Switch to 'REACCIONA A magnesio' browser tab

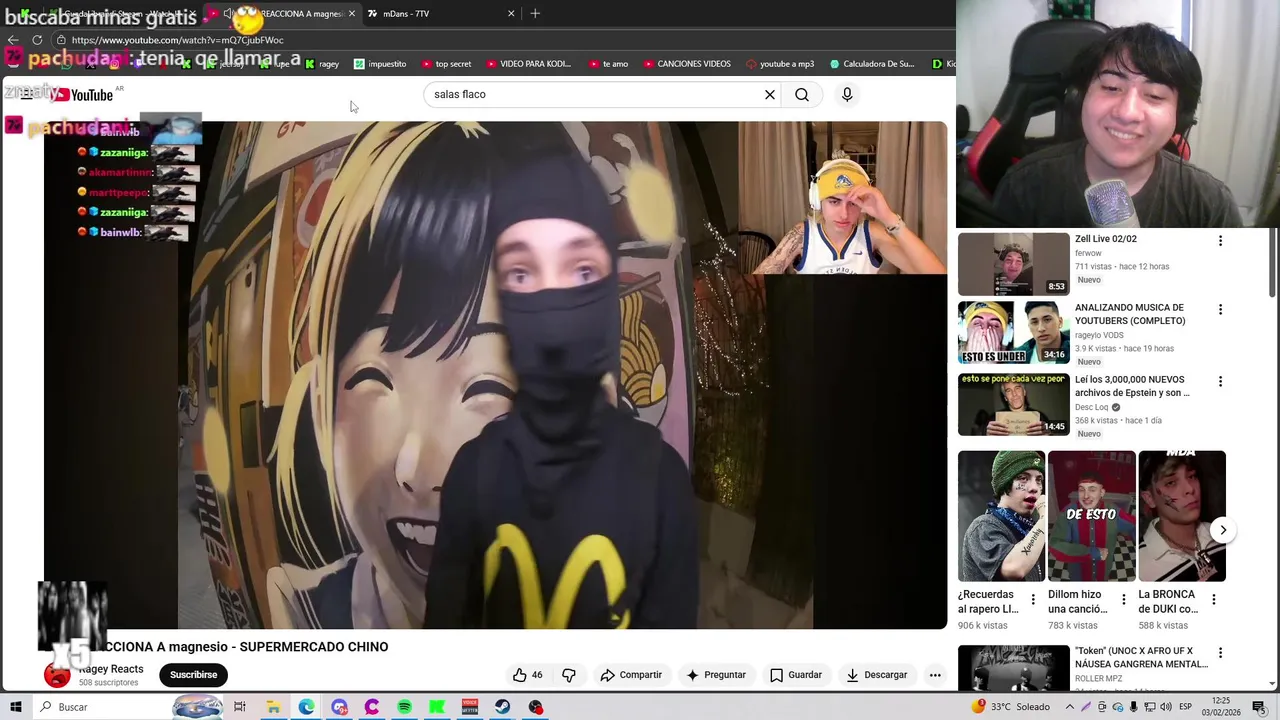(x=280, y=13)
